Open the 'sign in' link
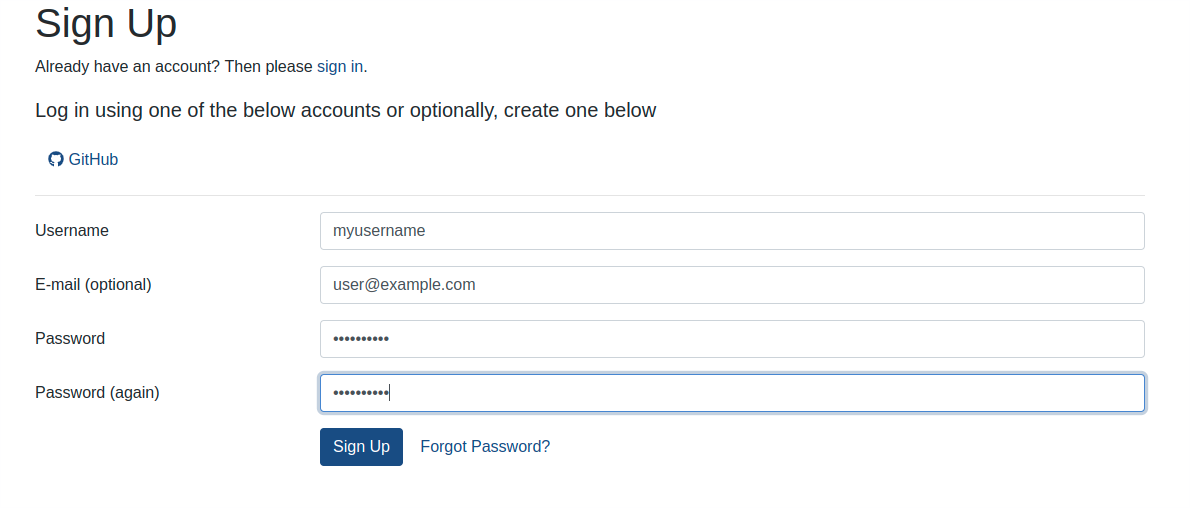The height and width of the screenshot is (508, 1190). coord(340,67)
